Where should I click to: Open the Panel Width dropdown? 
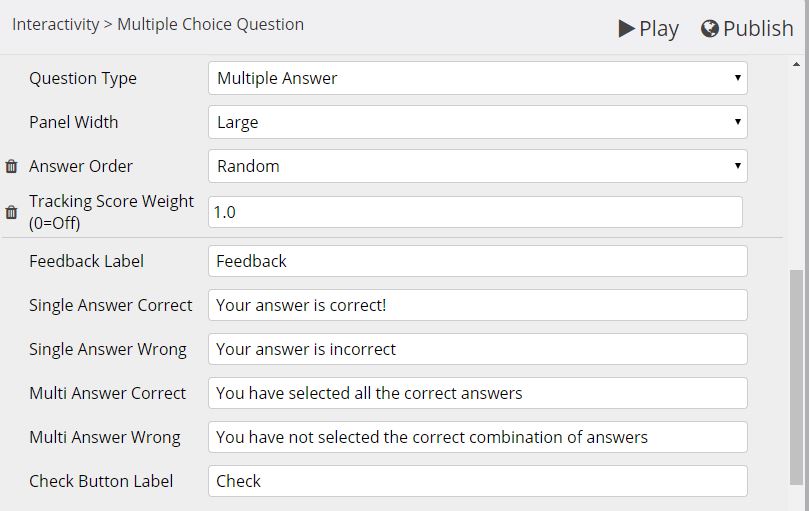(478, 122)
